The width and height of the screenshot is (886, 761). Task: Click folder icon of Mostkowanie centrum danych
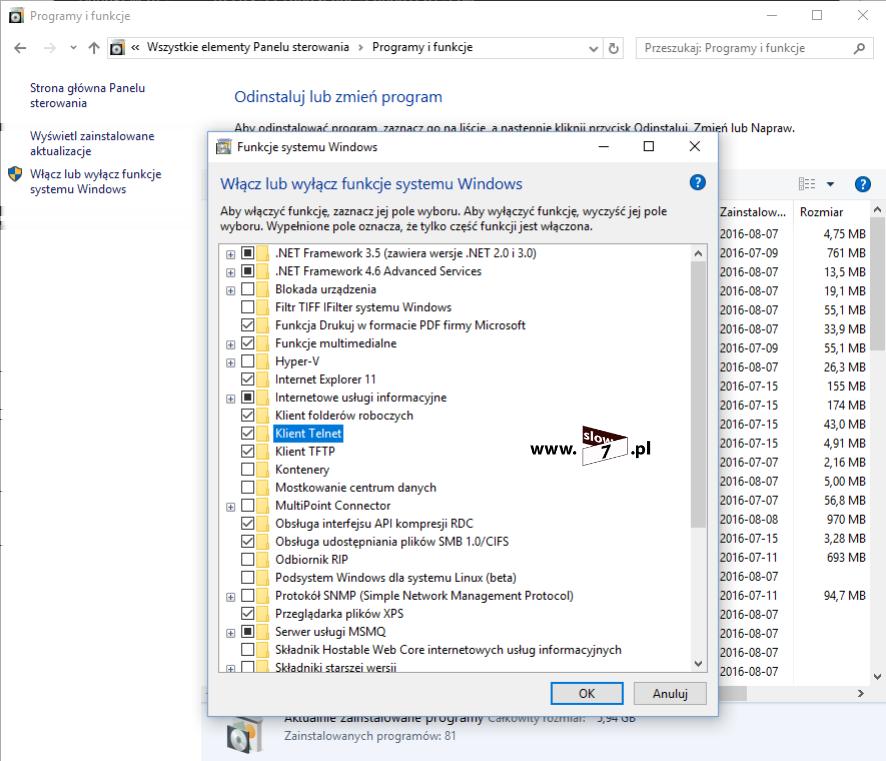[263, 487]
